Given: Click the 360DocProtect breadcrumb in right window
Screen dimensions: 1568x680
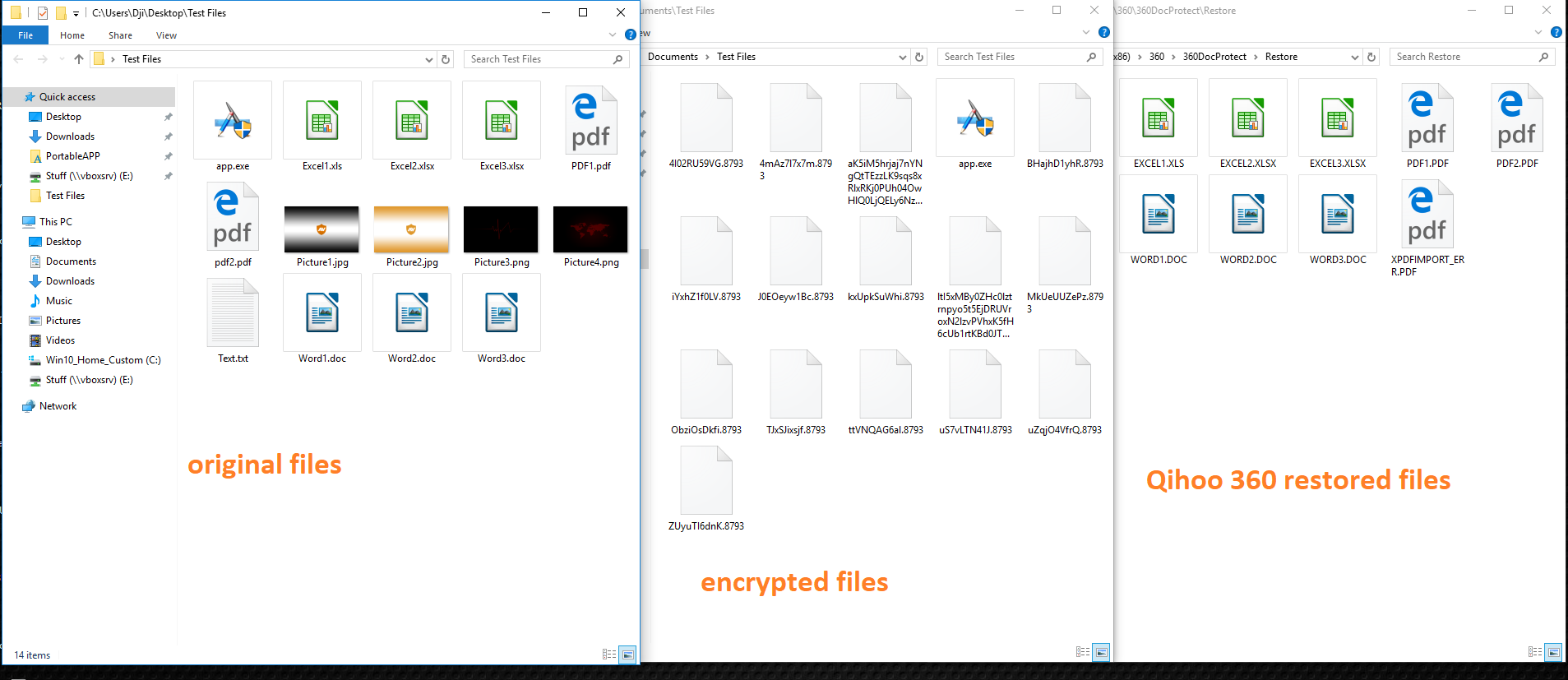Looking at the screenshot, I should 1214,57.
